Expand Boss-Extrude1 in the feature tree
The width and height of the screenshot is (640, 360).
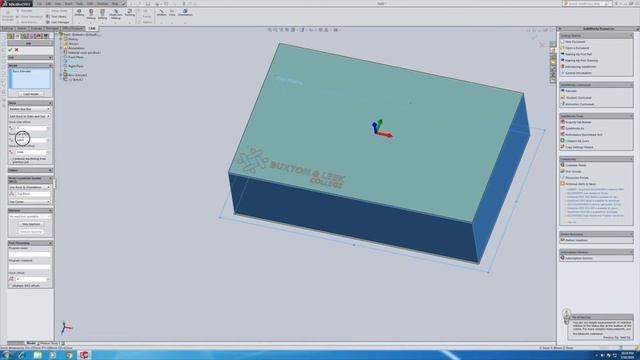61,75
